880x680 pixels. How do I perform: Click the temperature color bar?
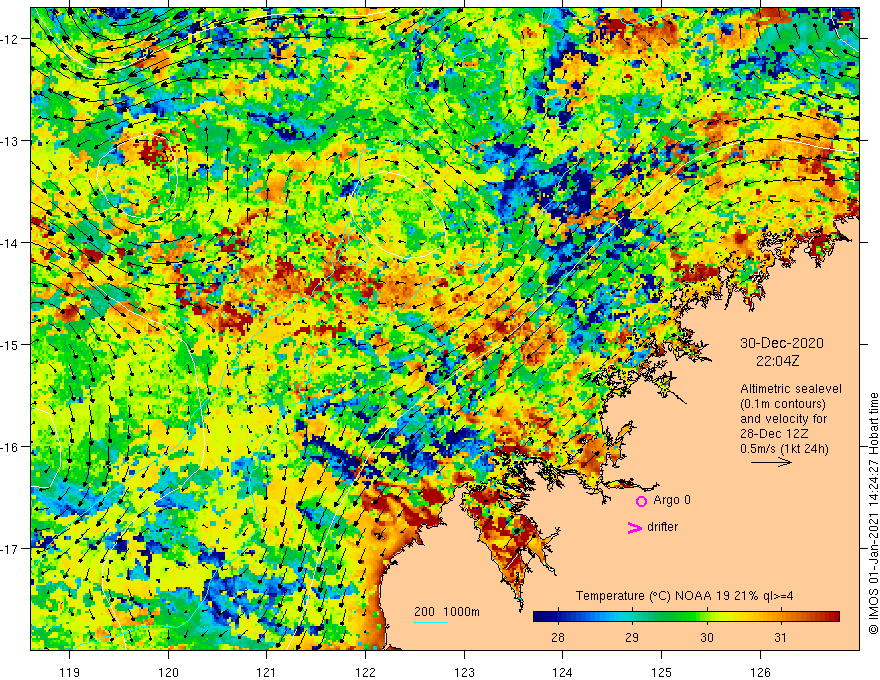686,617
